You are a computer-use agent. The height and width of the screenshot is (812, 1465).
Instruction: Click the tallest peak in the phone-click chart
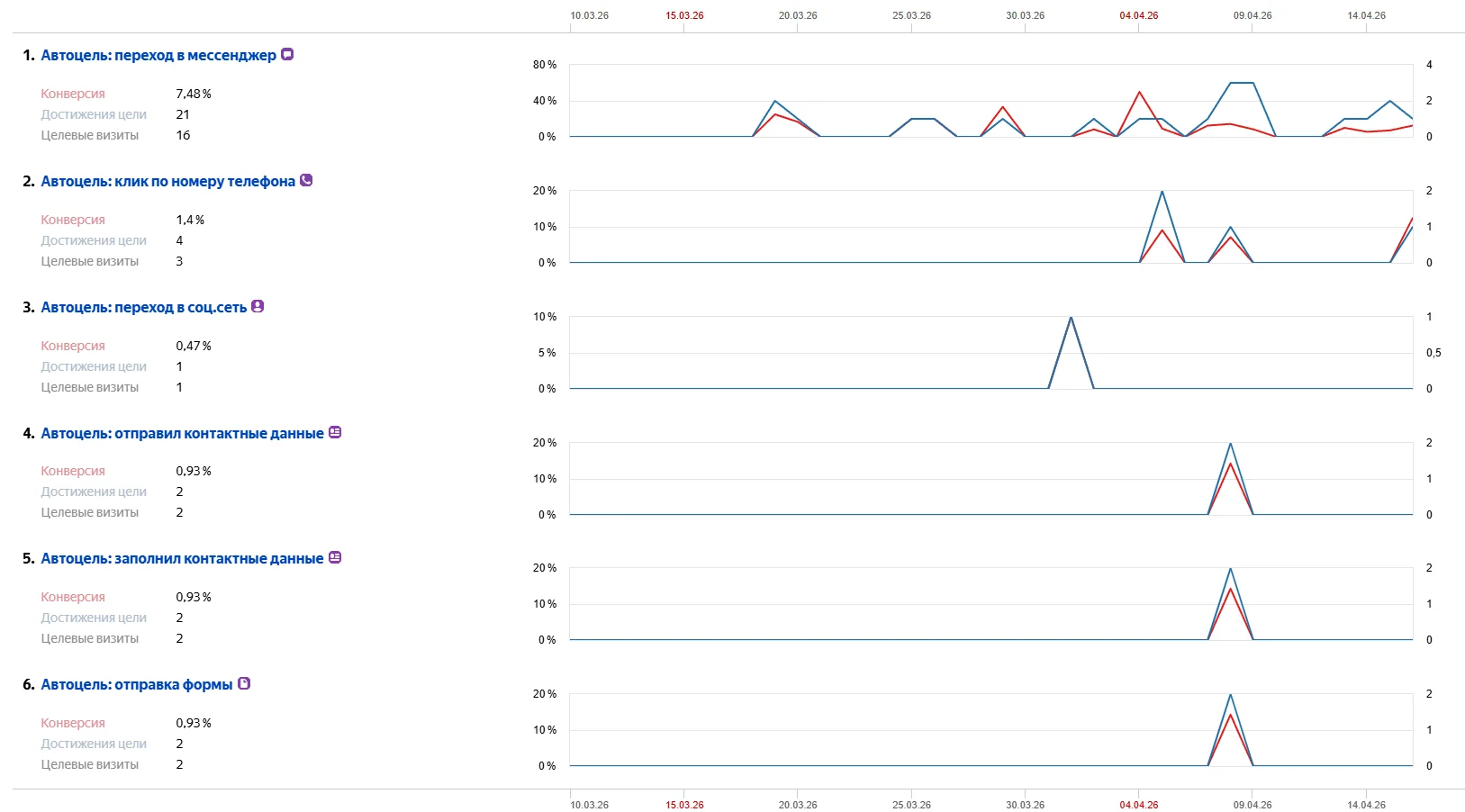click(x=1162, y=192)
